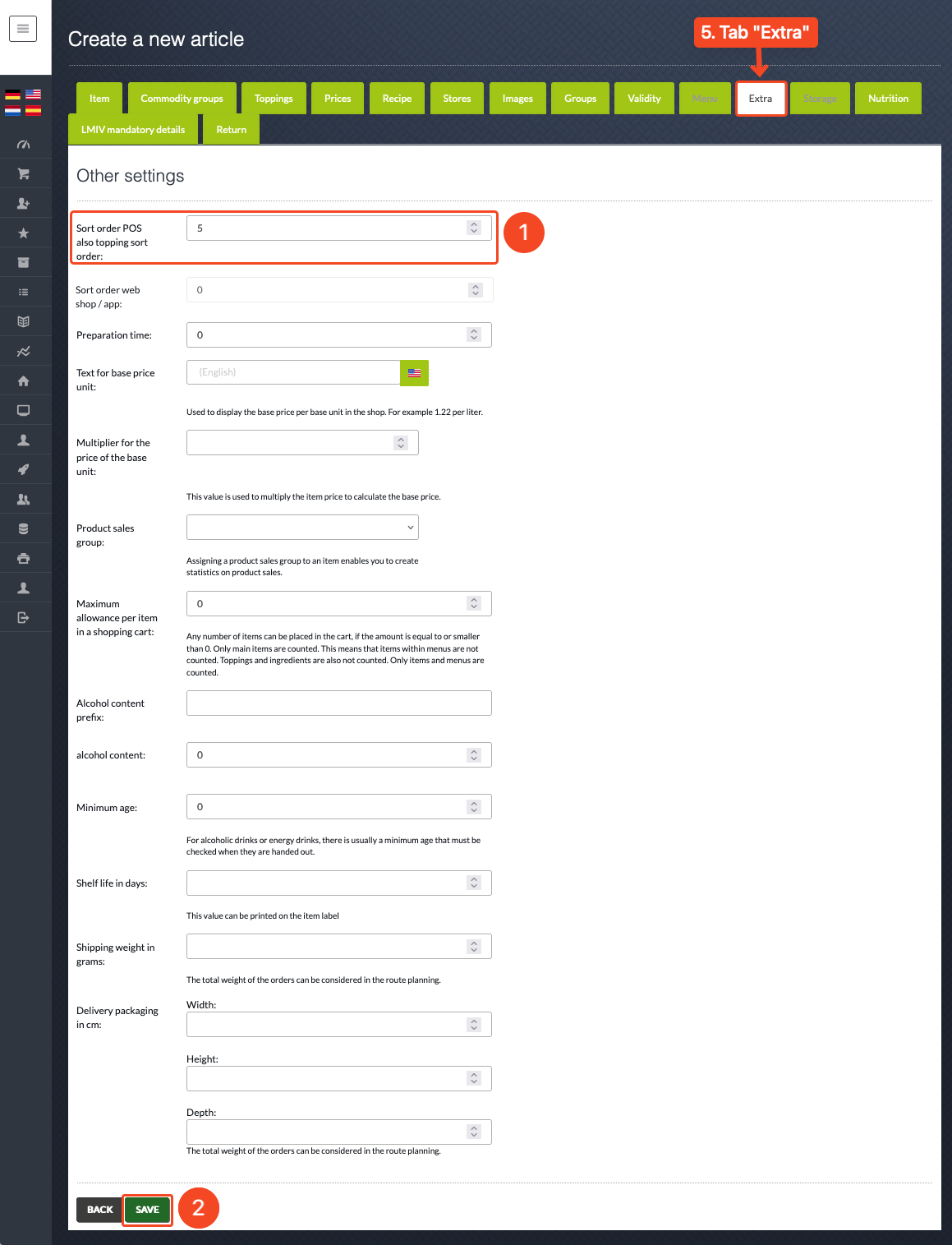Open the Commodity groups tab
Image resolution: width=952 pixels, height=1245 pixels.
pyautogui.click(x=182, y=99)
